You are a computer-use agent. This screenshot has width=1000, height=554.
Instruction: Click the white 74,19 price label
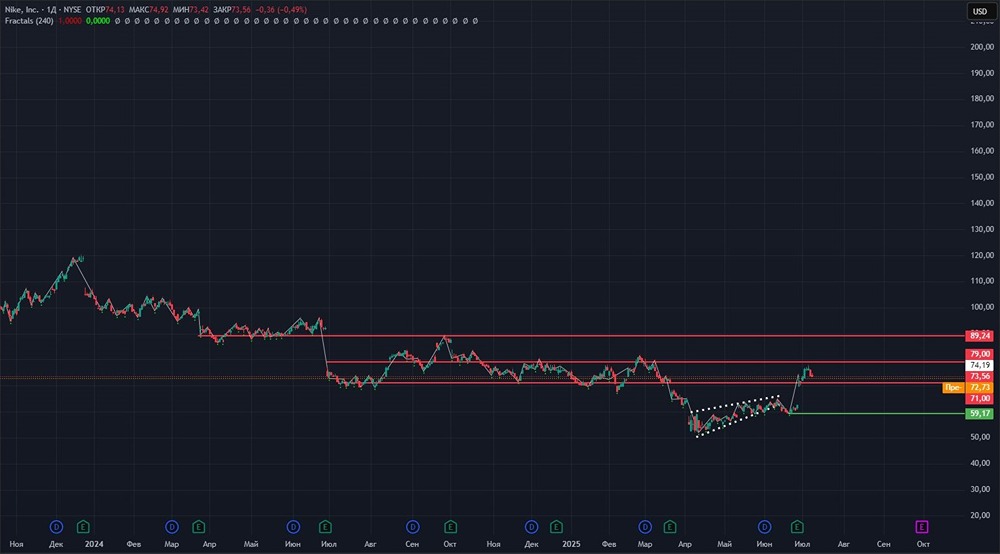[x=980, y=366]
